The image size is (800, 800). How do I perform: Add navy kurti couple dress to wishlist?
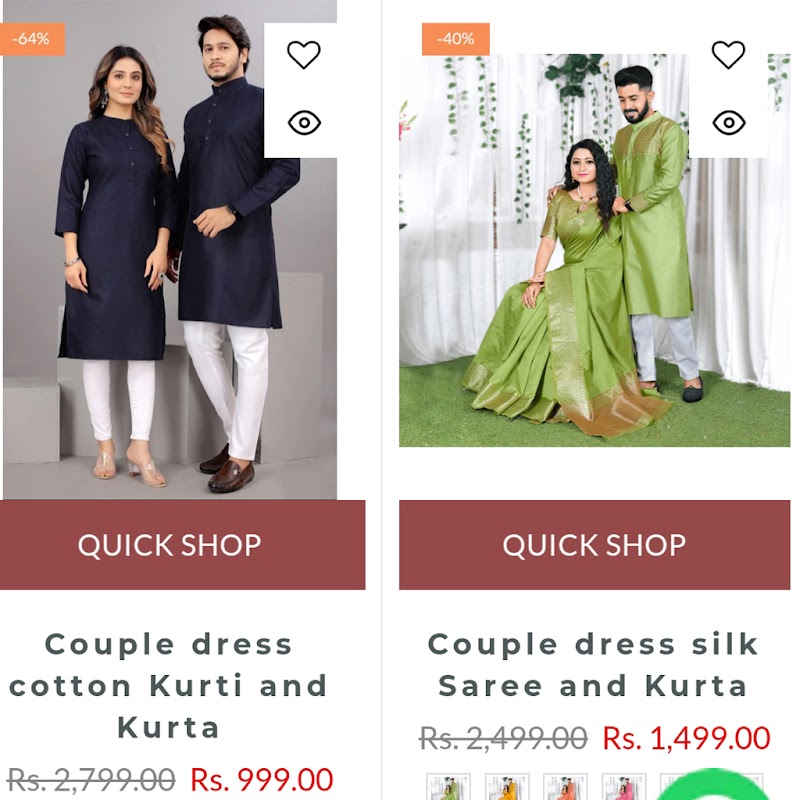point(304,55)
